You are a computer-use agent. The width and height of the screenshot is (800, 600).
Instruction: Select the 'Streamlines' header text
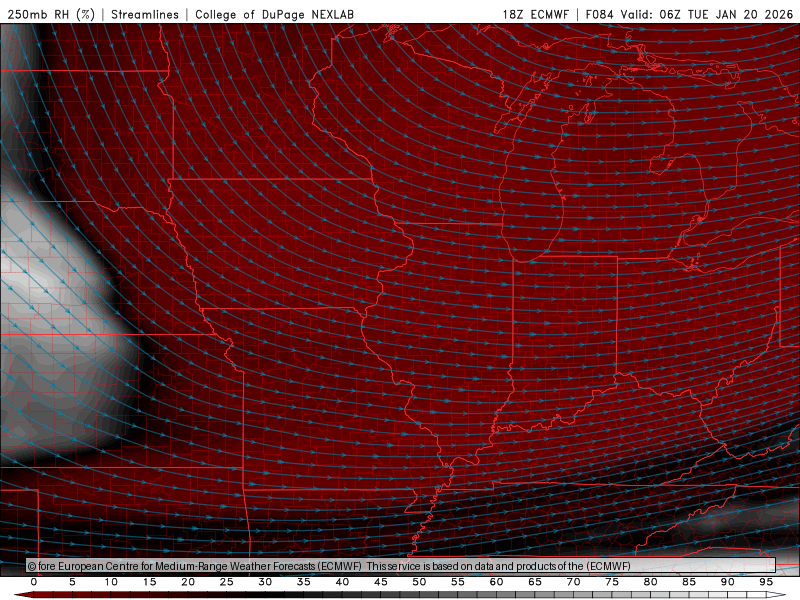[x=145, y=14]
